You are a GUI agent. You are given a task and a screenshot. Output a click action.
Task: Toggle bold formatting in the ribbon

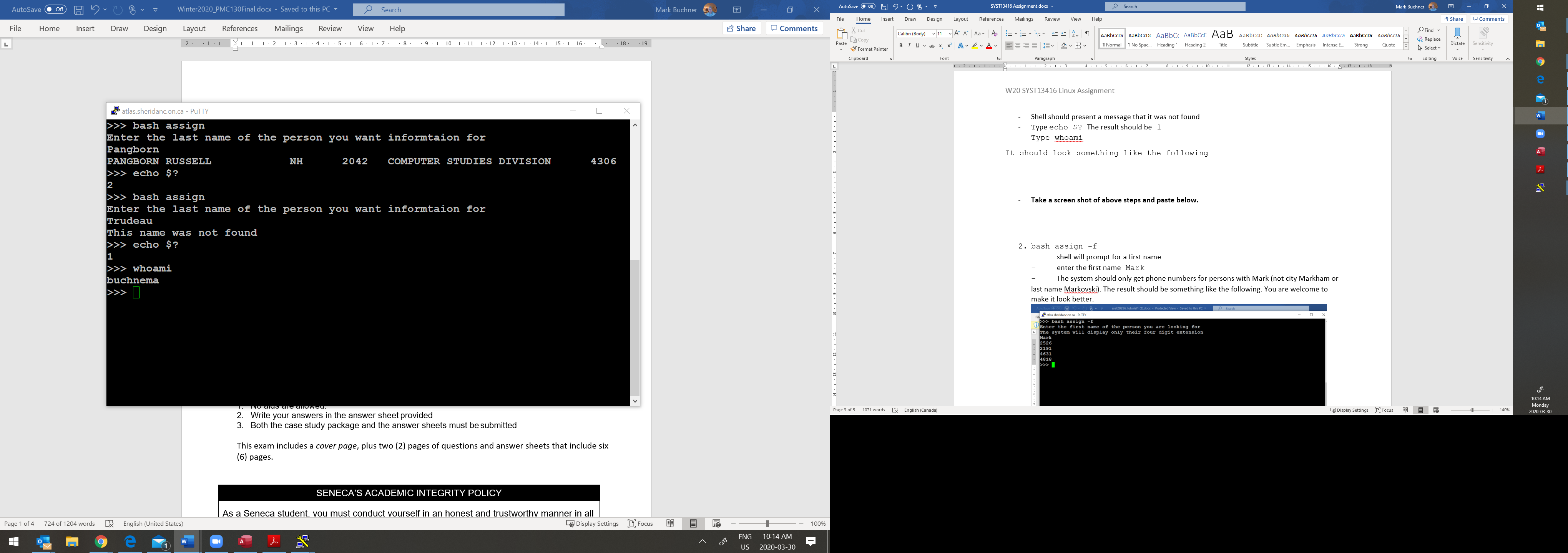(901, 46)
